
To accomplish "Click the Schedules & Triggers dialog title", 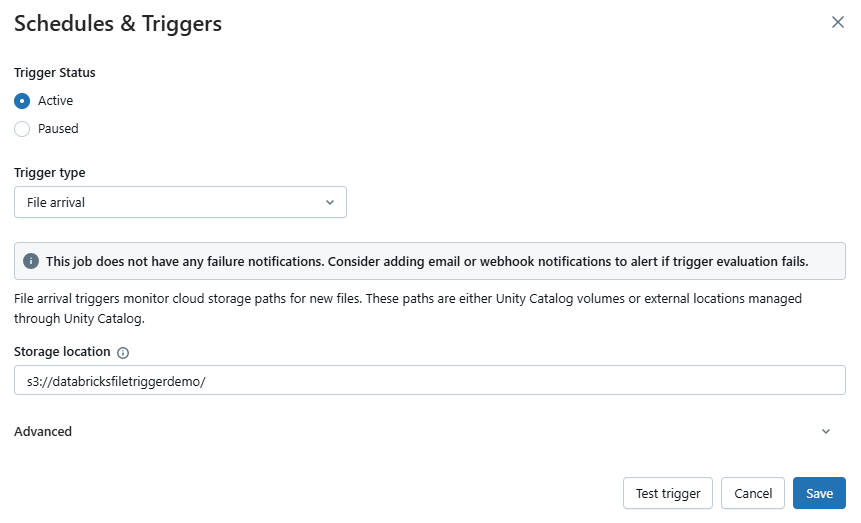I will tap(118, 24).
